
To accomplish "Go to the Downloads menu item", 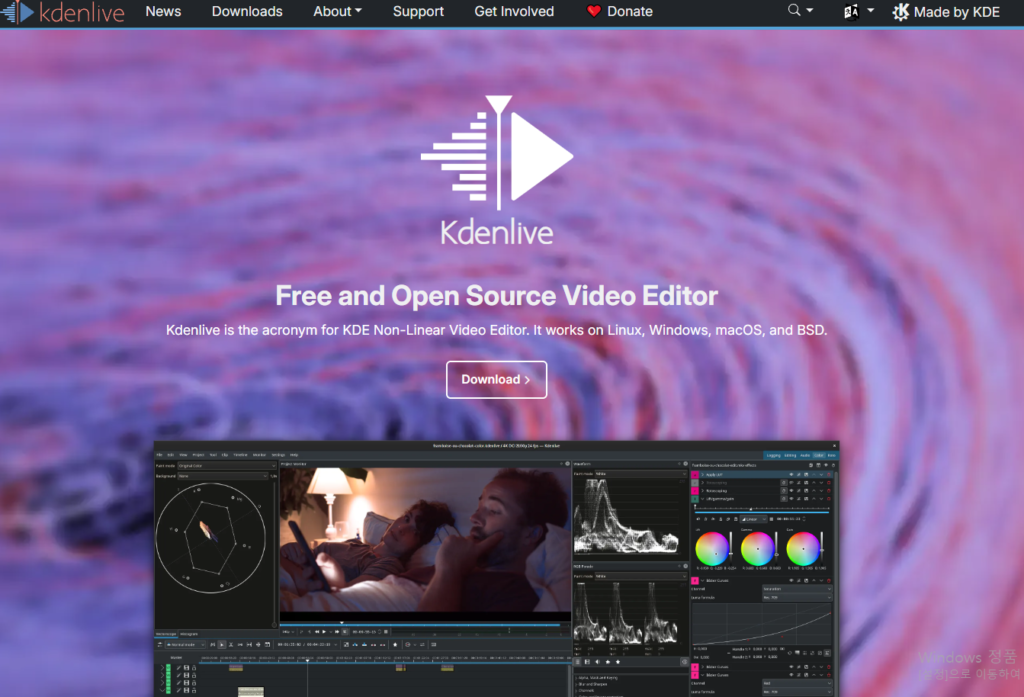I will pyautogui.click(x=247, y=11).
